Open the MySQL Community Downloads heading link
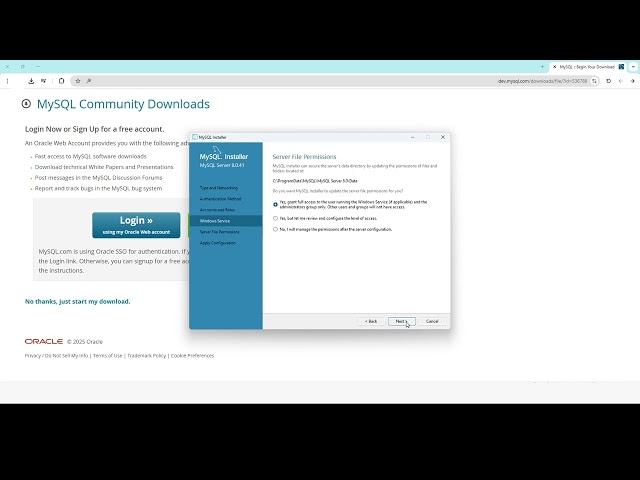 123,104
